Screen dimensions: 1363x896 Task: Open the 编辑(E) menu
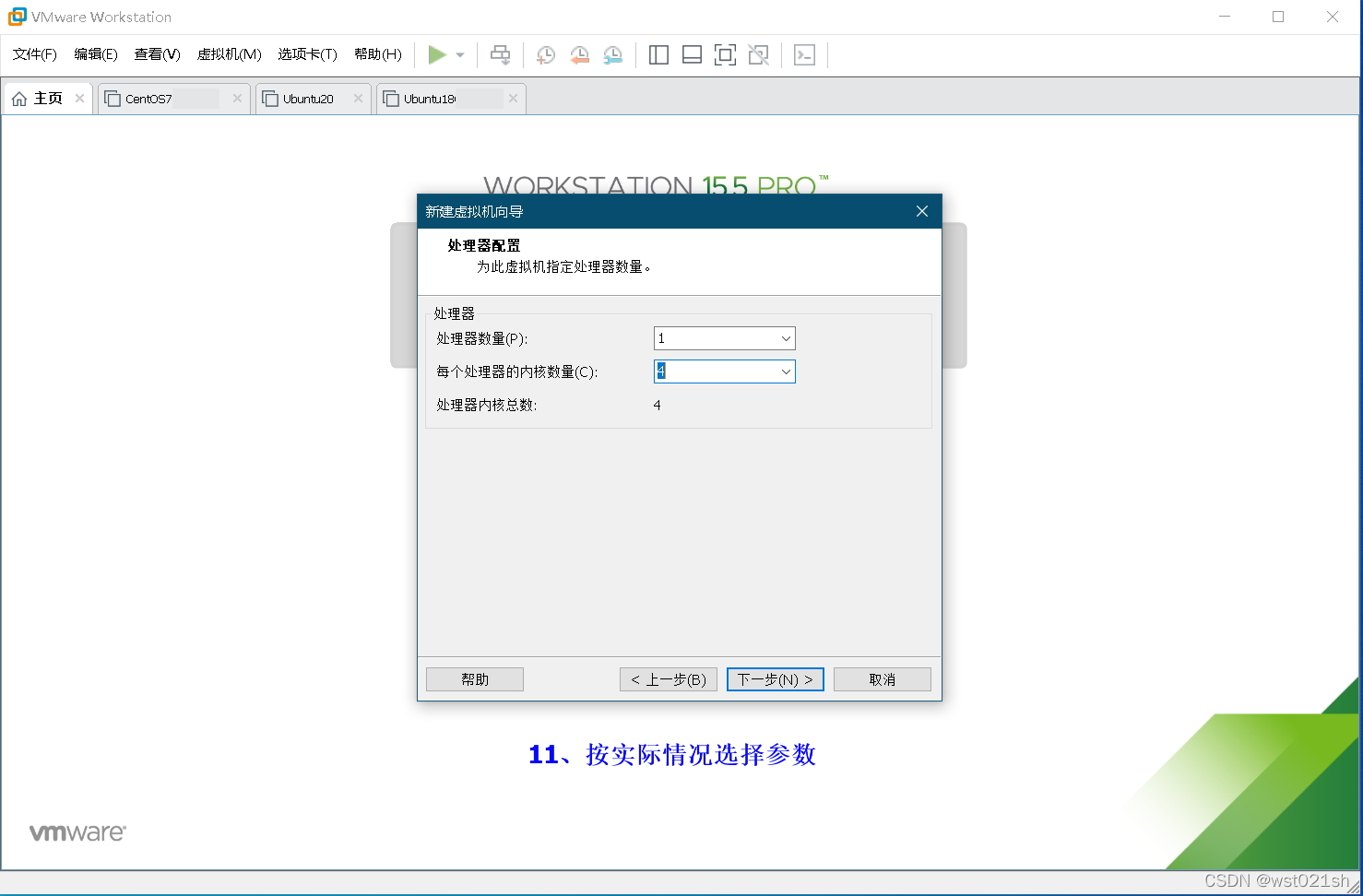pyautogui.click(x=96, y=54)
